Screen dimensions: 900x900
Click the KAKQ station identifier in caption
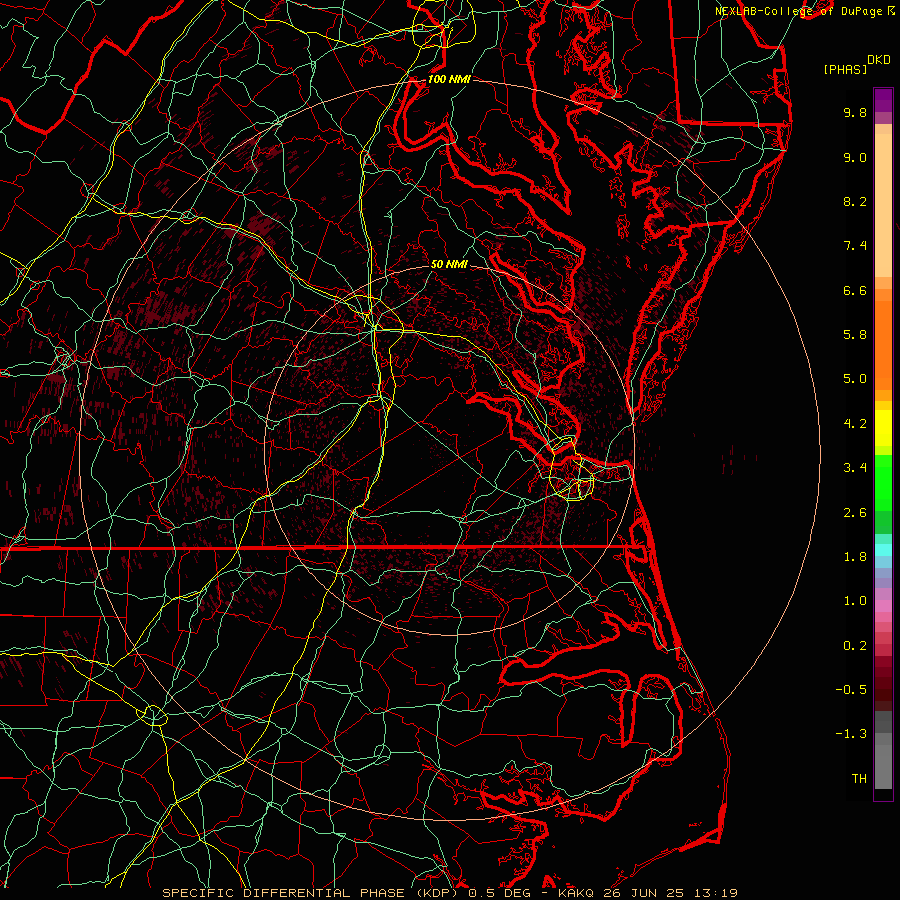576,893
